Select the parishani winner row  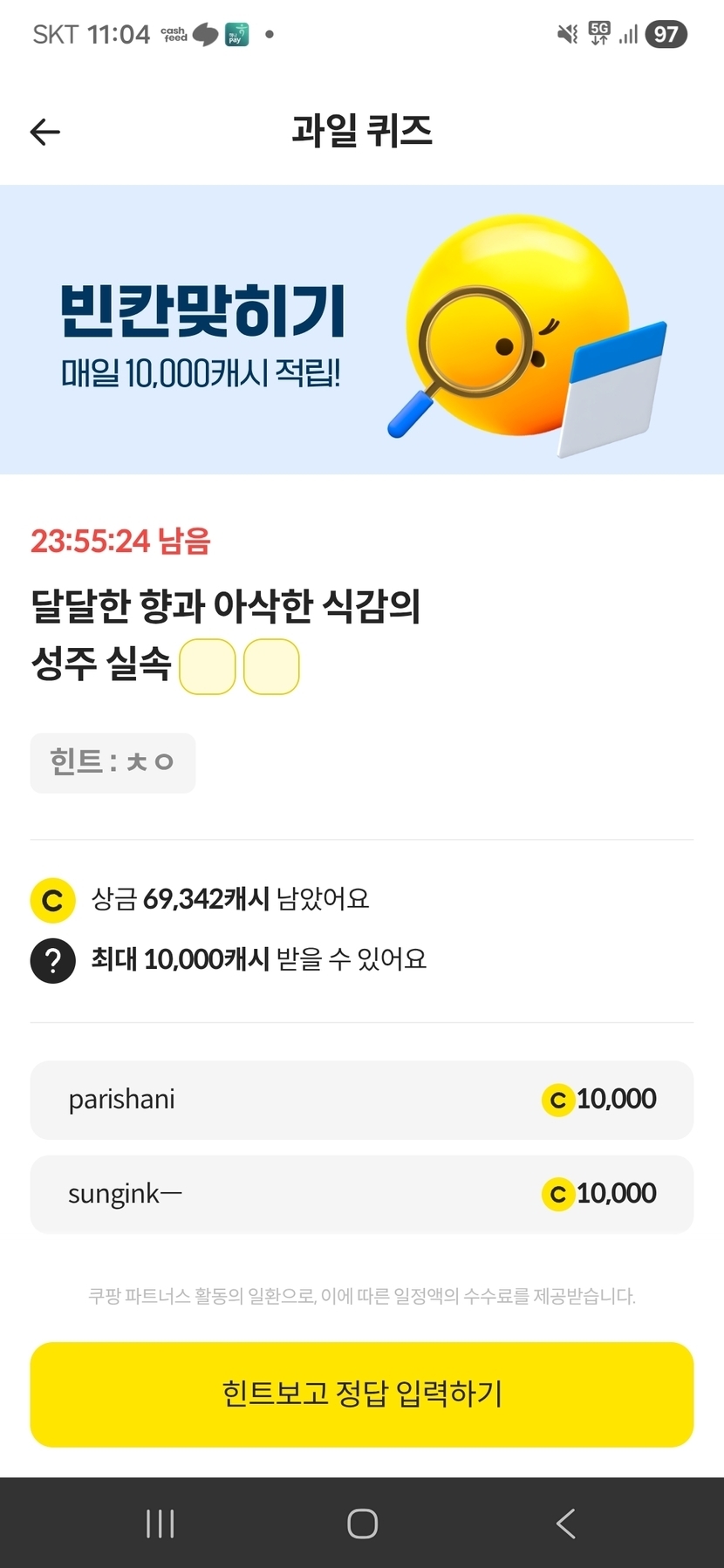362,1100
